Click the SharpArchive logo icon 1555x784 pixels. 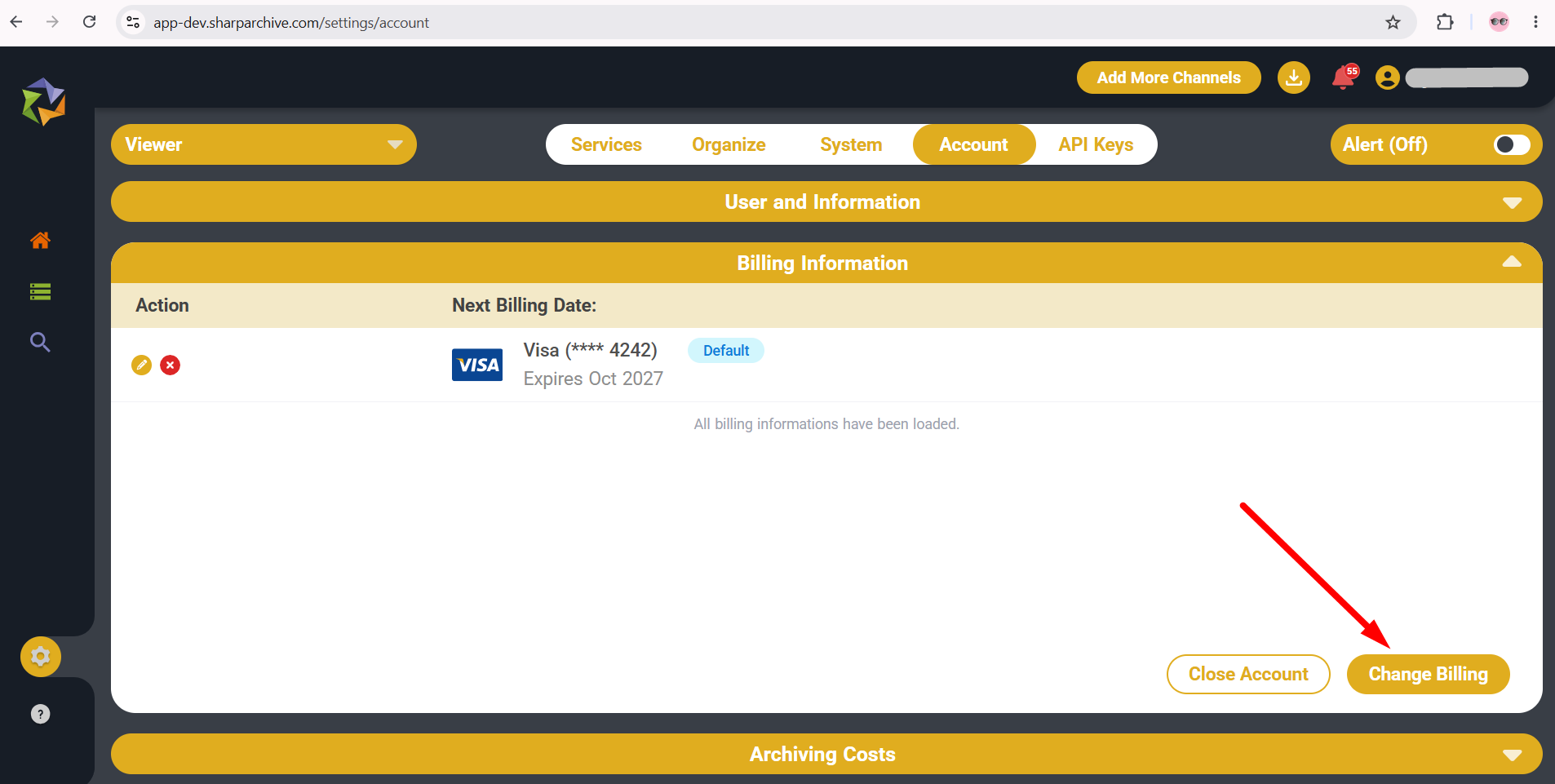coord(43,102)
